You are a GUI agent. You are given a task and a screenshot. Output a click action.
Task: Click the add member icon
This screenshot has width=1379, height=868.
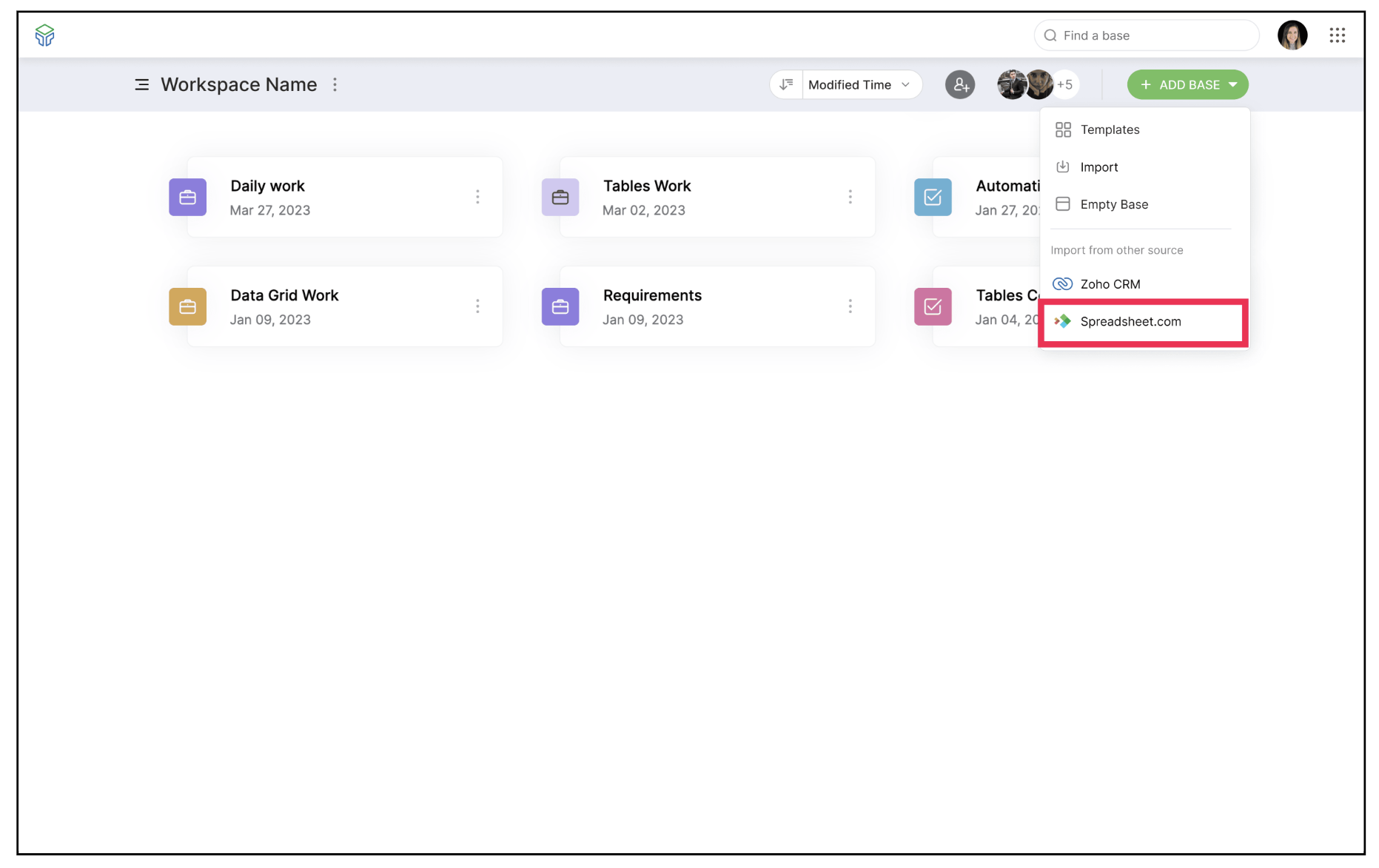(x=960, y=84)
